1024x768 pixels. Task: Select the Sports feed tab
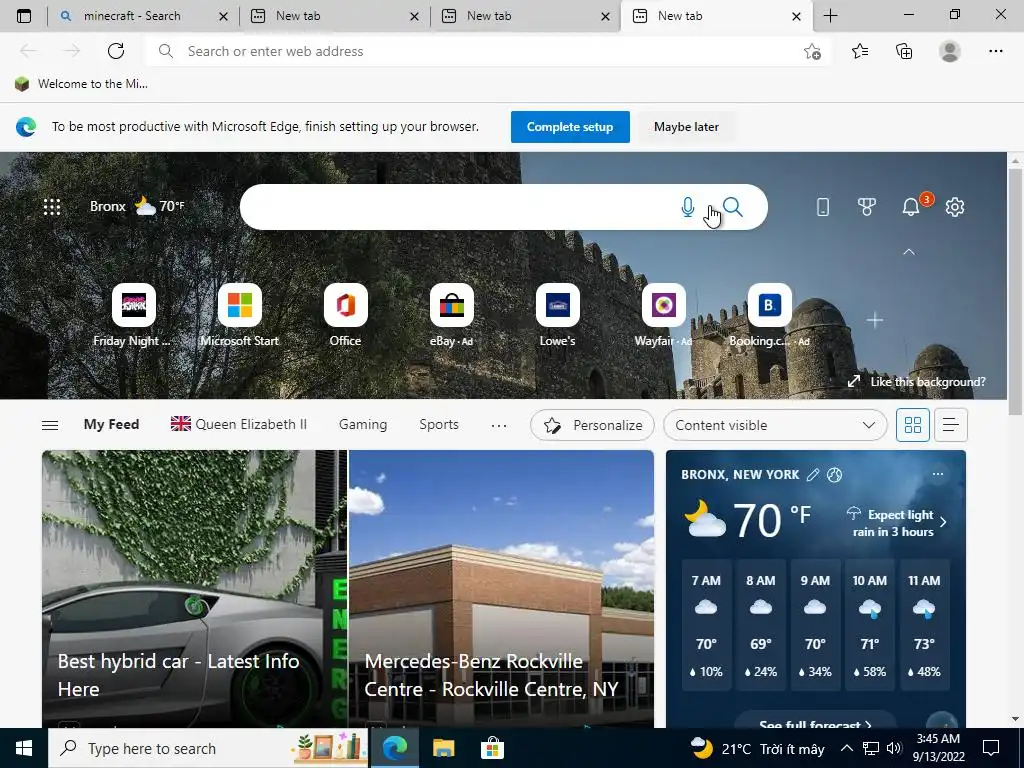(x=439, y=424)
